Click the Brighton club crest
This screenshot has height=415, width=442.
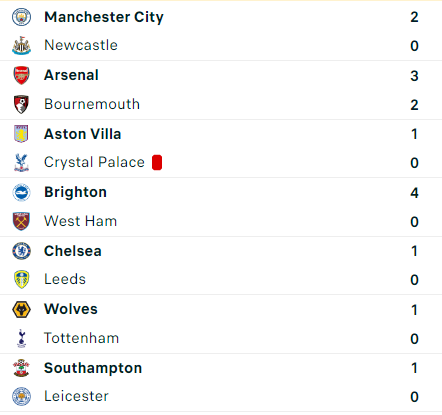coord(21,192)
